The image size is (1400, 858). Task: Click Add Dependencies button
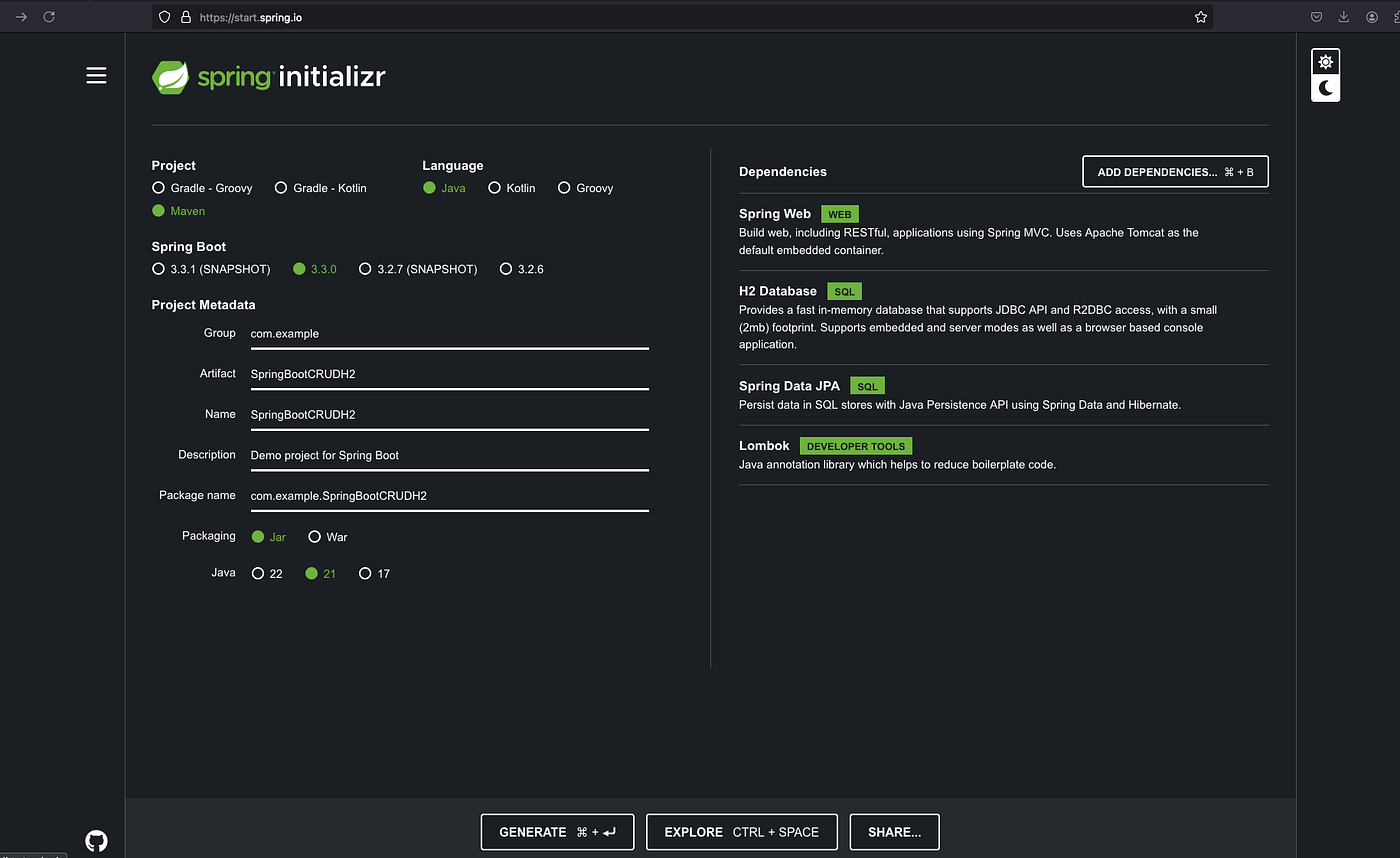(x=1175, y=172)
